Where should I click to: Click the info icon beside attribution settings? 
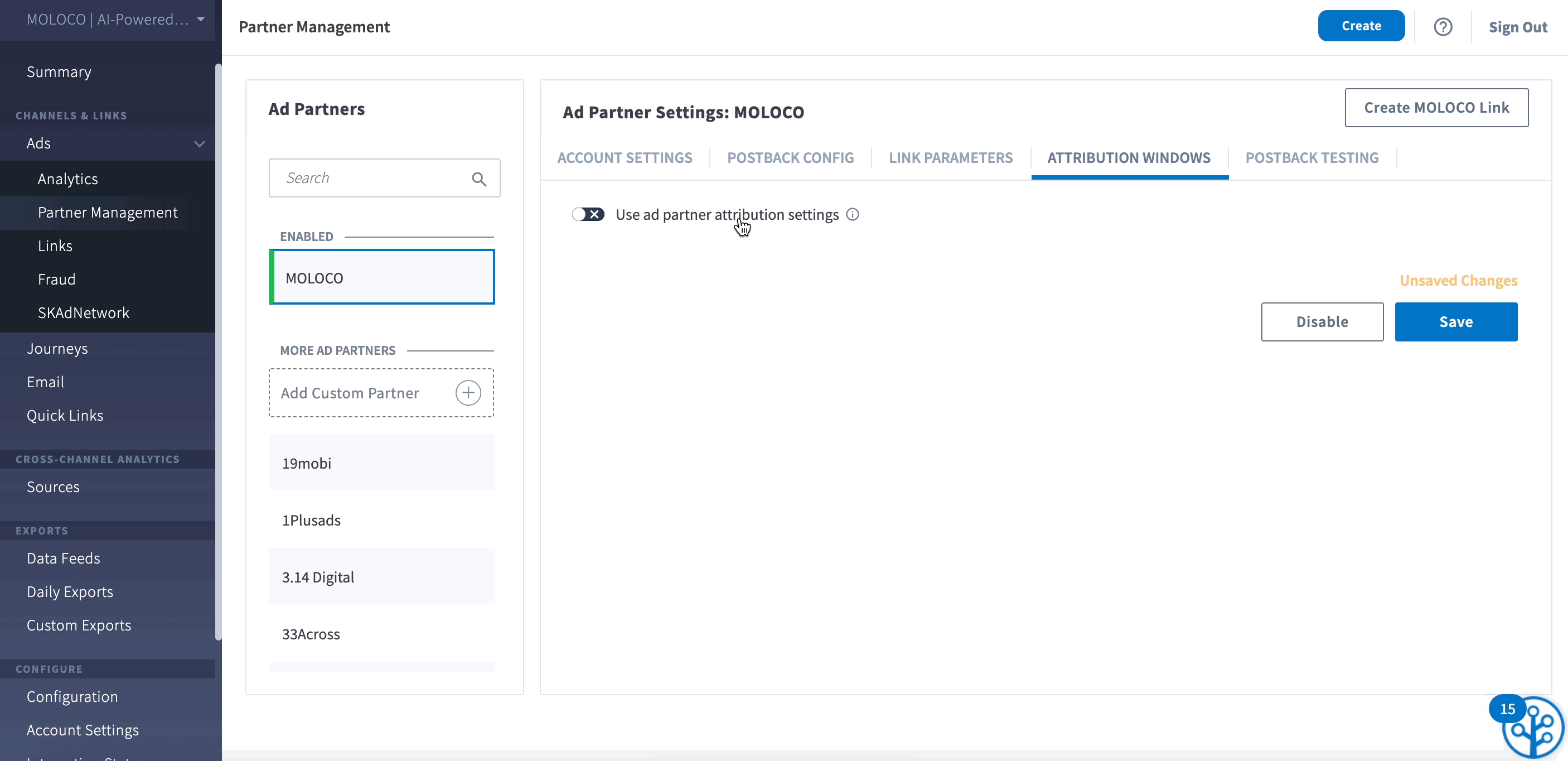(853, 214)
